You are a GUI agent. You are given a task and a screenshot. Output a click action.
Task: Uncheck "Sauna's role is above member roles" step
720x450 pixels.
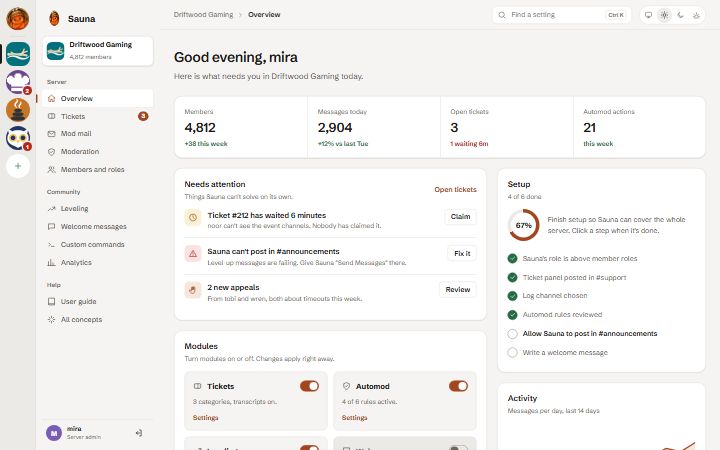click(512, 259)
